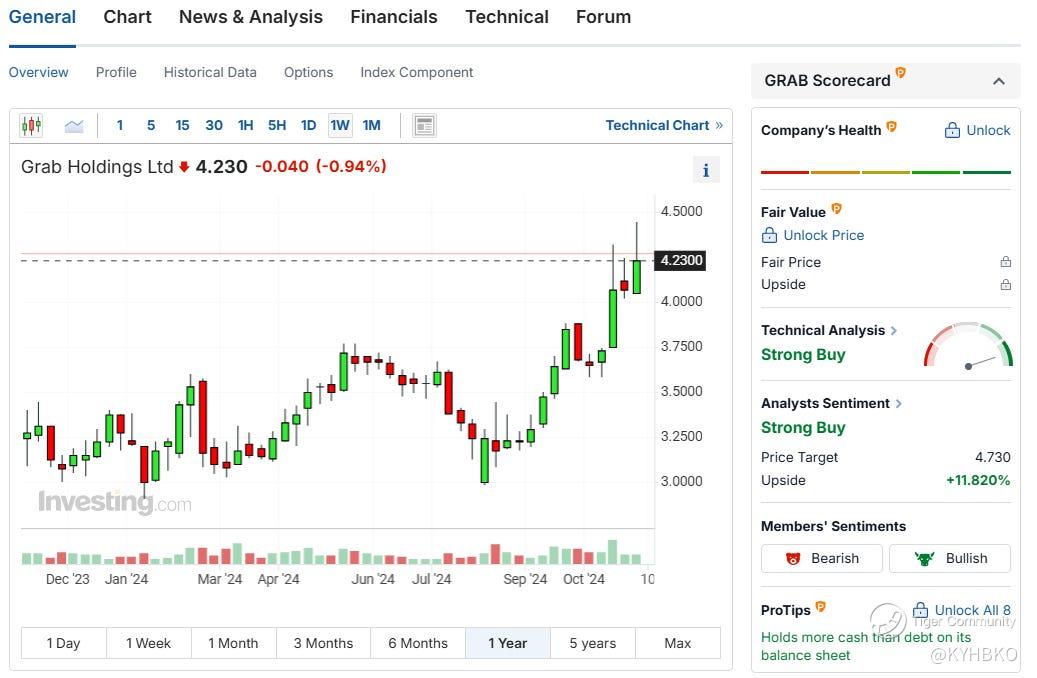Select the 1W chart interval
The height and width of the screenshot is (678, 1037).
point(340,125)
